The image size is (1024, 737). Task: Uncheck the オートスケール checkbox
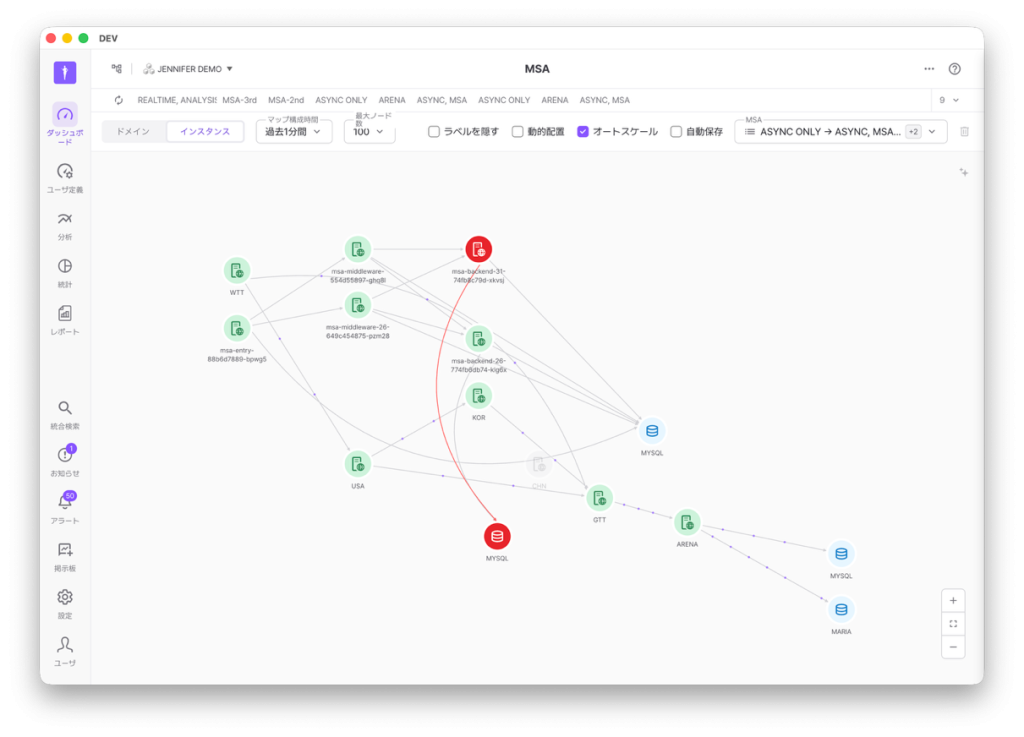[583, 131]
